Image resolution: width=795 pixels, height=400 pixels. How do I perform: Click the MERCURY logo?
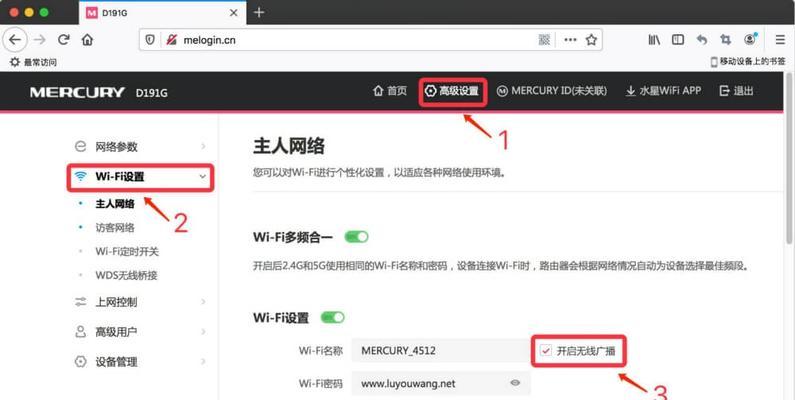pos(77,92)
